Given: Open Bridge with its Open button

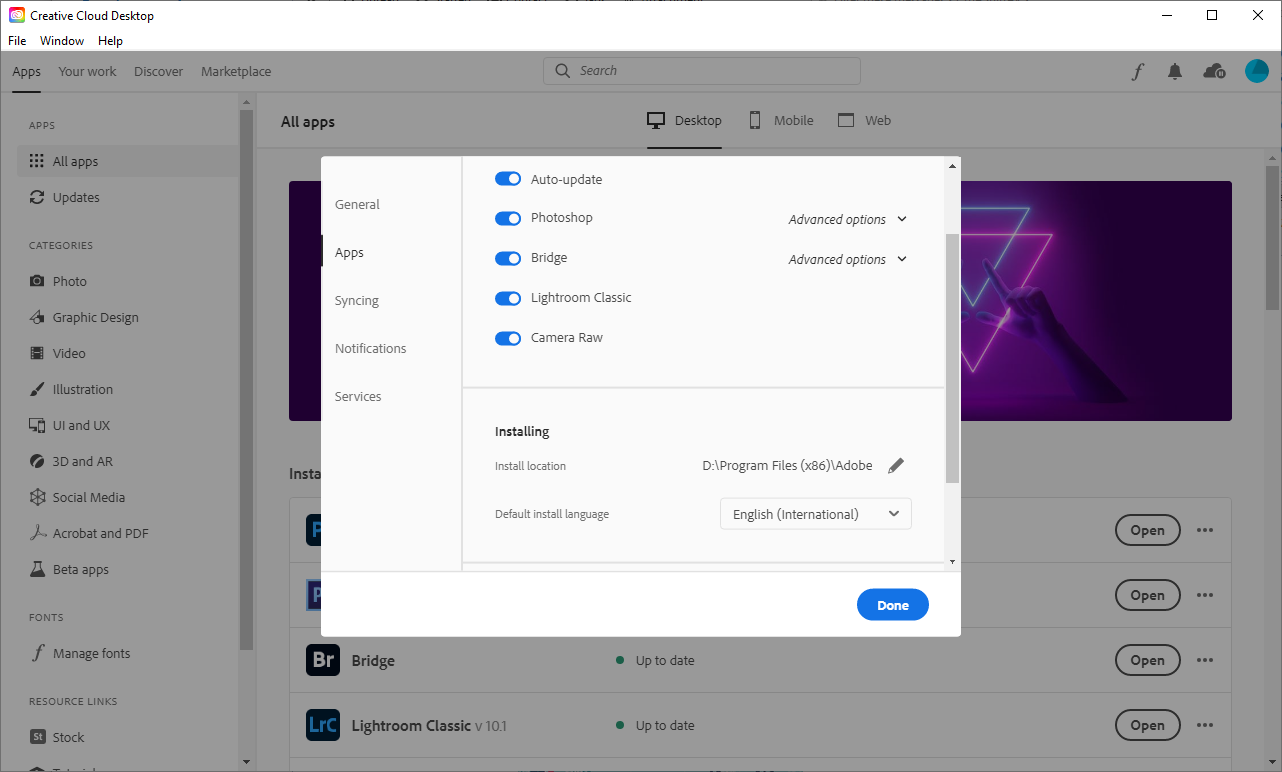Looking at the screenshot, I should coord(1147,660).
